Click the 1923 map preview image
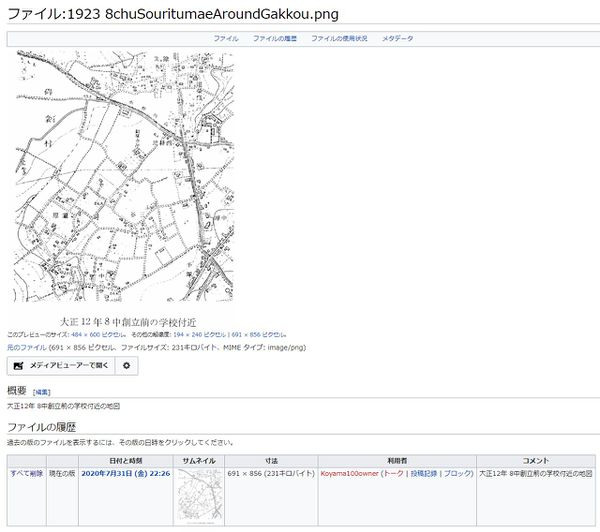 click(123, 178)
